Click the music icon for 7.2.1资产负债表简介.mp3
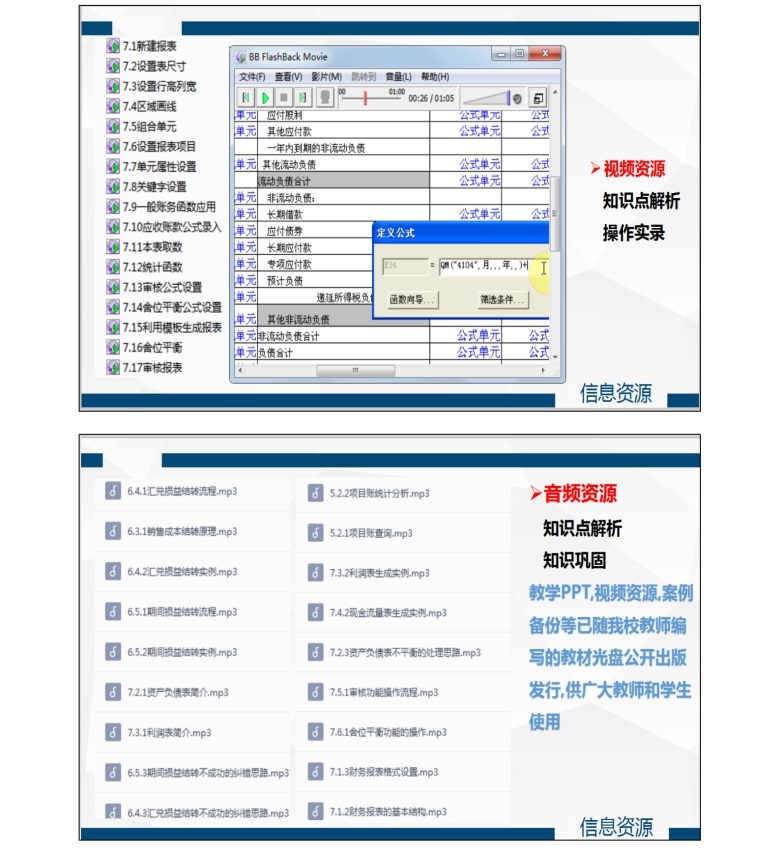780x852 pixels. coord(113,692)
